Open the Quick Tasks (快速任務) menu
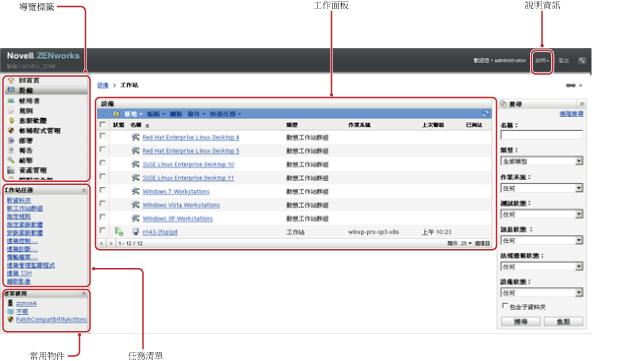This screenshot has height=361, width=623. 225,114
